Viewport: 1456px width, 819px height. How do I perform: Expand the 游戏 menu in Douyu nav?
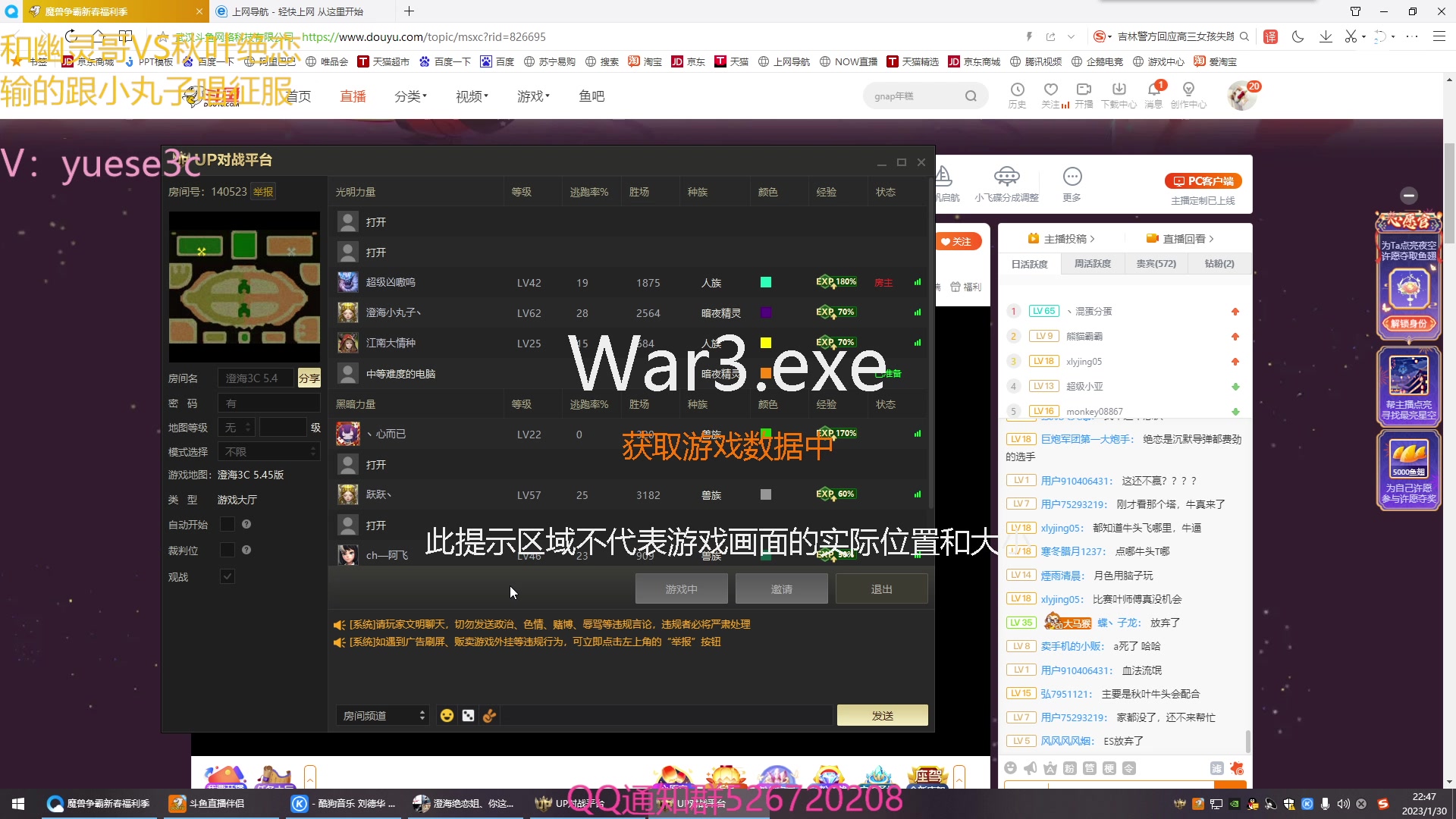coord(533,96)
